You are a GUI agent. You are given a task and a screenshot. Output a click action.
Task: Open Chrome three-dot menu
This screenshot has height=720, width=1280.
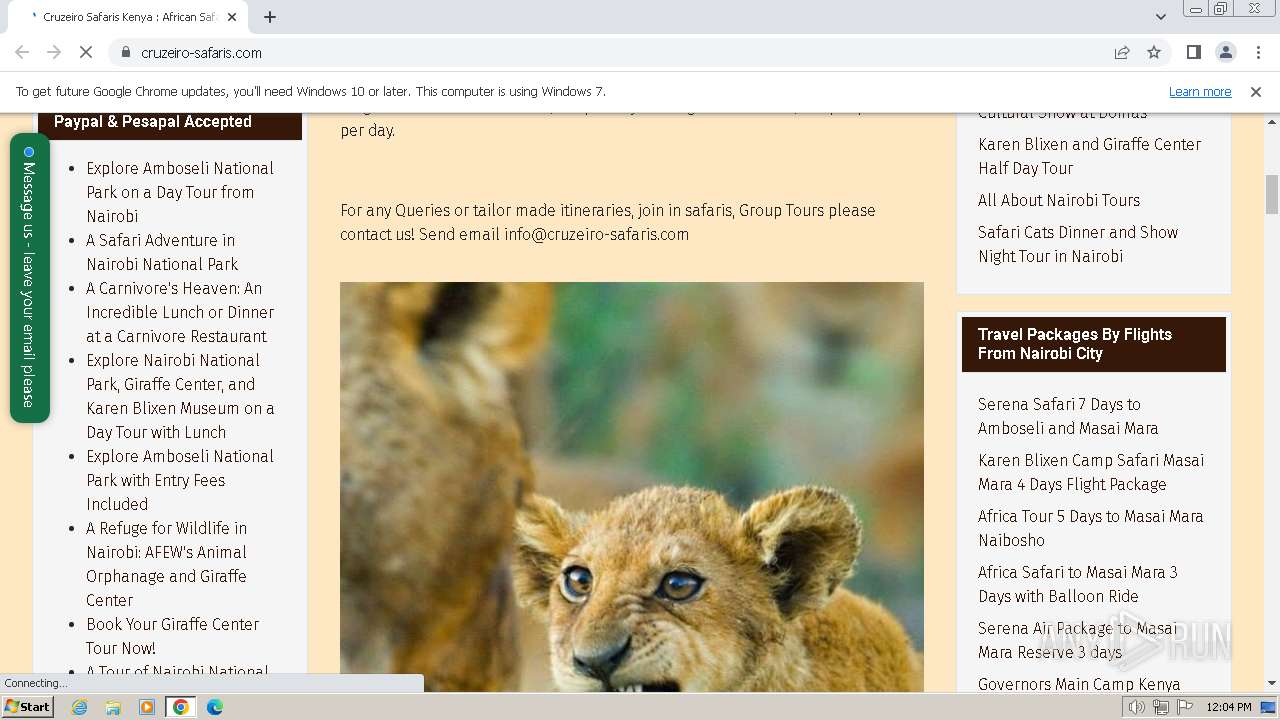(1257, 52)
